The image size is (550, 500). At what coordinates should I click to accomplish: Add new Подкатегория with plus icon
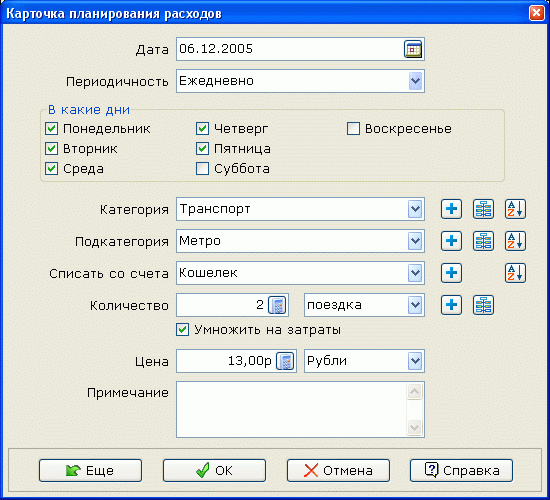pos(451,241)
